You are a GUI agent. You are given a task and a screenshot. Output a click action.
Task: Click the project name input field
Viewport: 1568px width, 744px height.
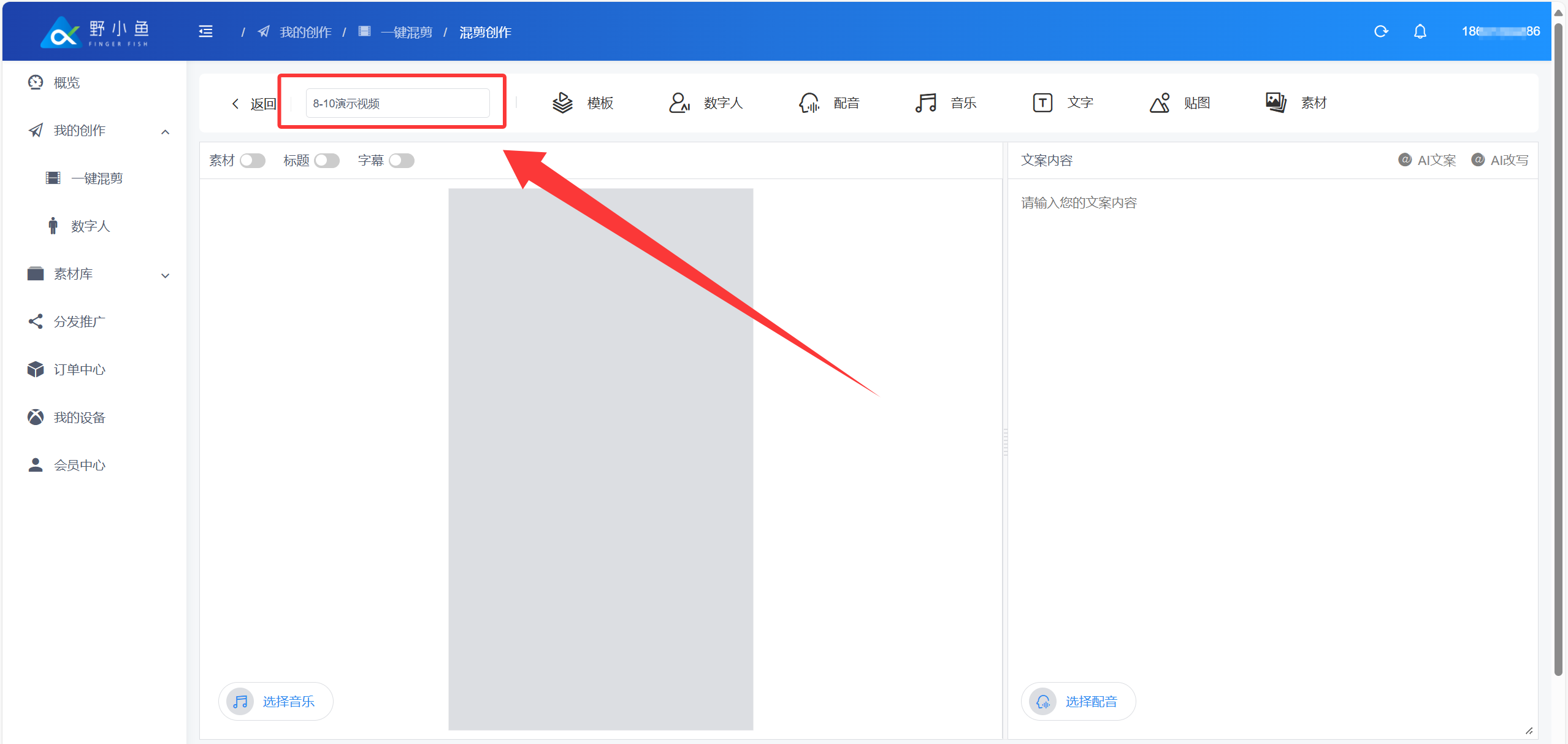click(397, 103)
